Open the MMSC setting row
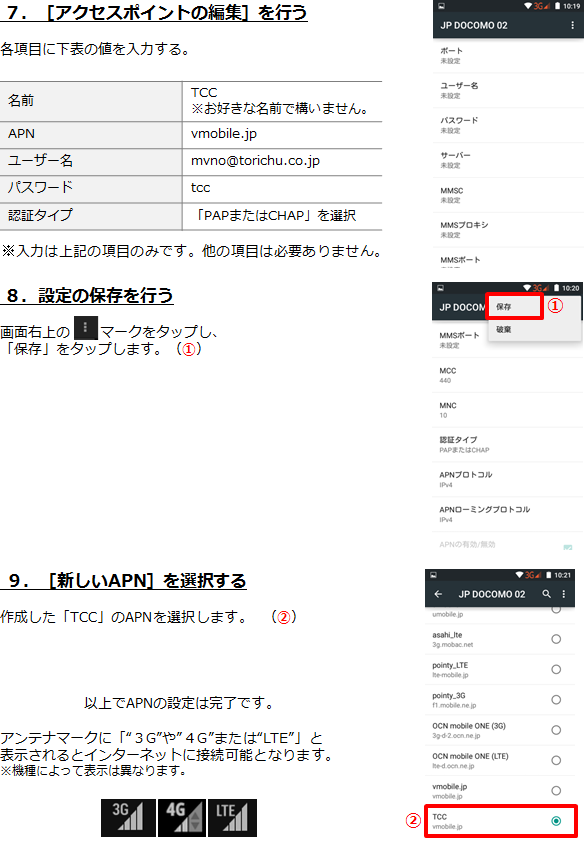The height and width of the screenshot is (841, 585). click(x=508, y=195)
